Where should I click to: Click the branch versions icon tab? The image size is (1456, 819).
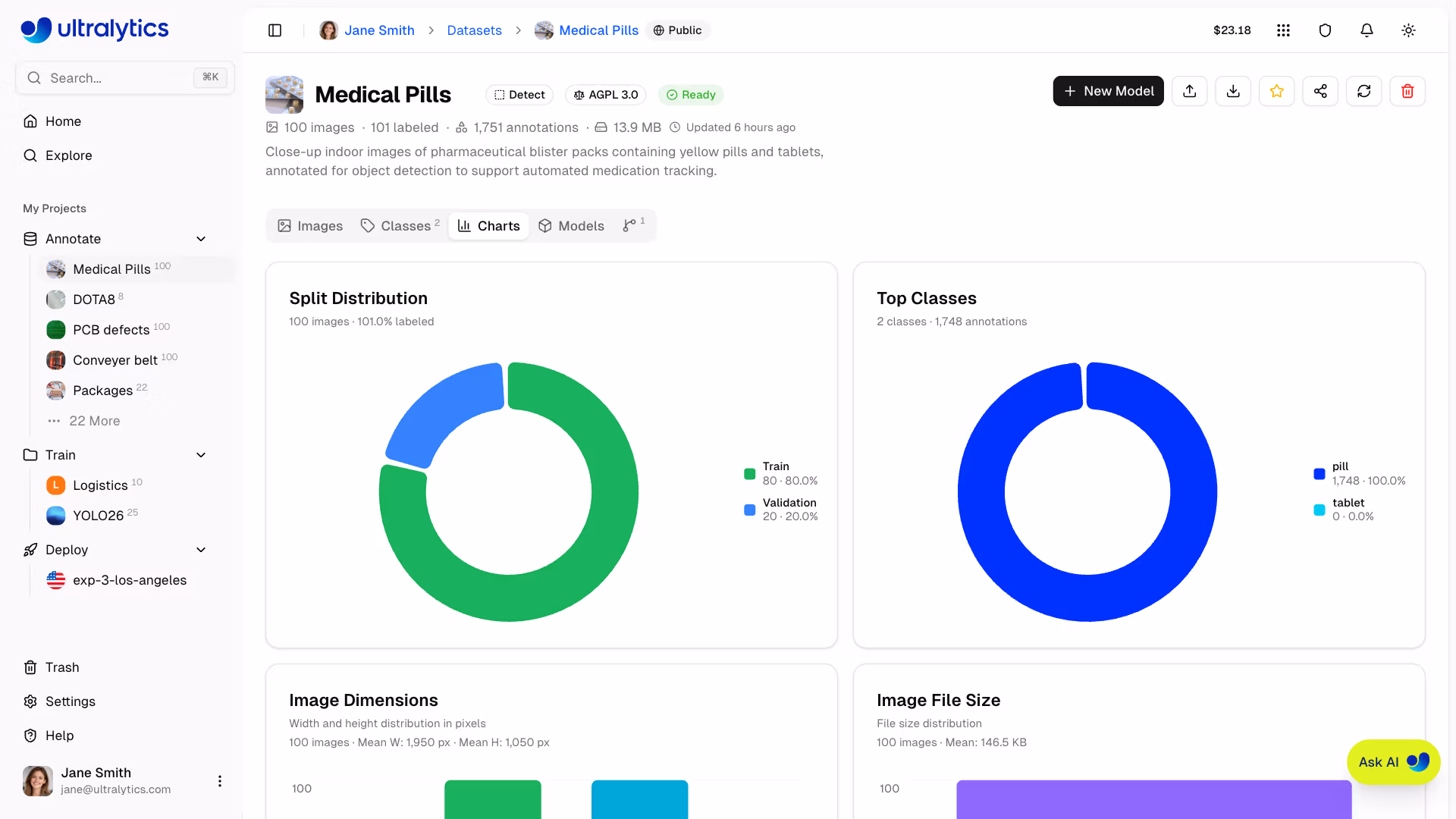click(633, 226)
